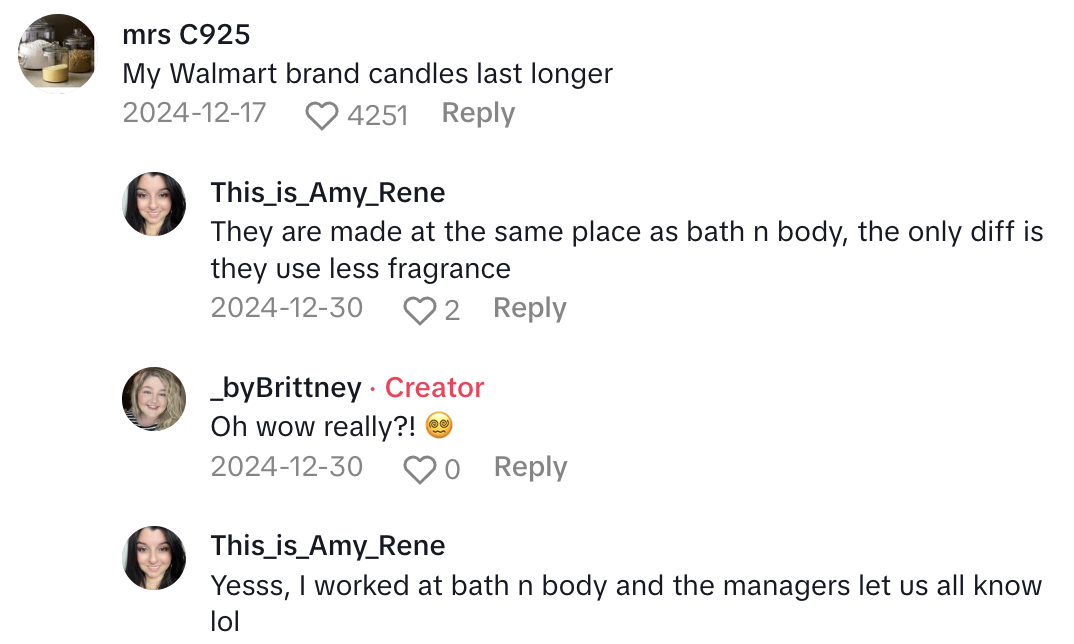Reply to the mrs C925 comment

478,114
